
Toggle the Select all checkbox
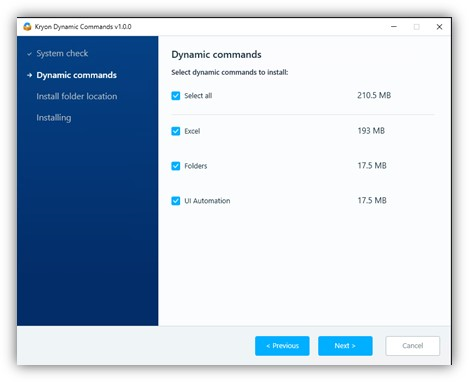click(176, 96)
